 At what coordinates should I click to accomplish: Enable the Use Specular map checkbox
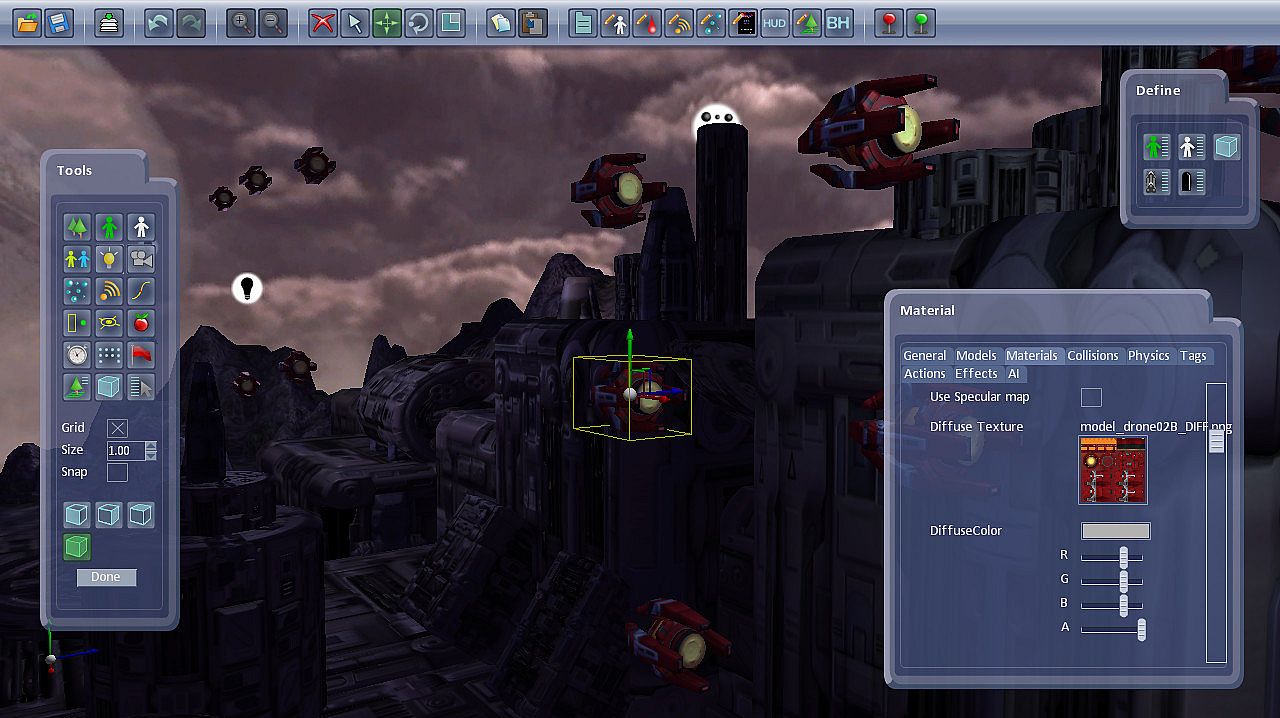click(x=1091, y=397)
